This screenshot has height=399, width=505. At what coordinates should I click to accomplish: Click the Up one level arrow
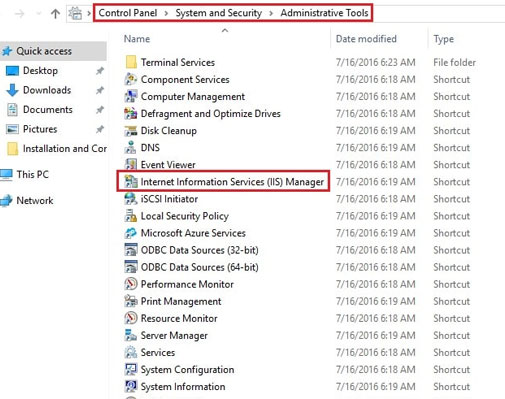55,13
